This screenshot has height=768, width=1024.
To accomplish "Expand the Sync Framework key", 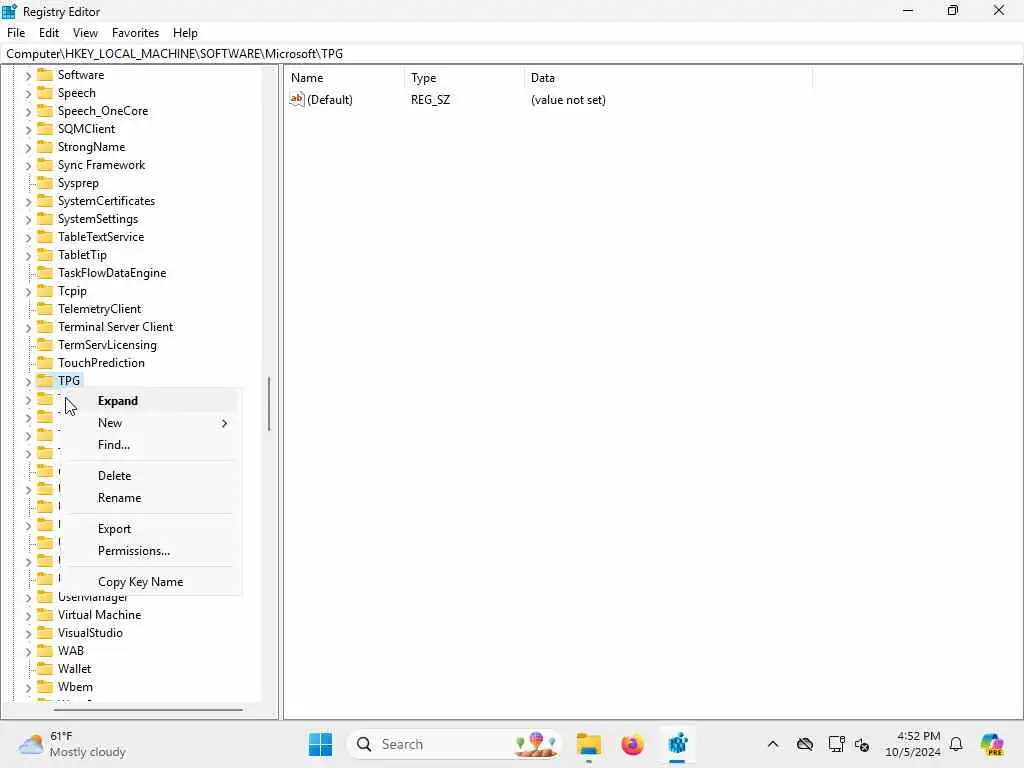I will [28, 166].
